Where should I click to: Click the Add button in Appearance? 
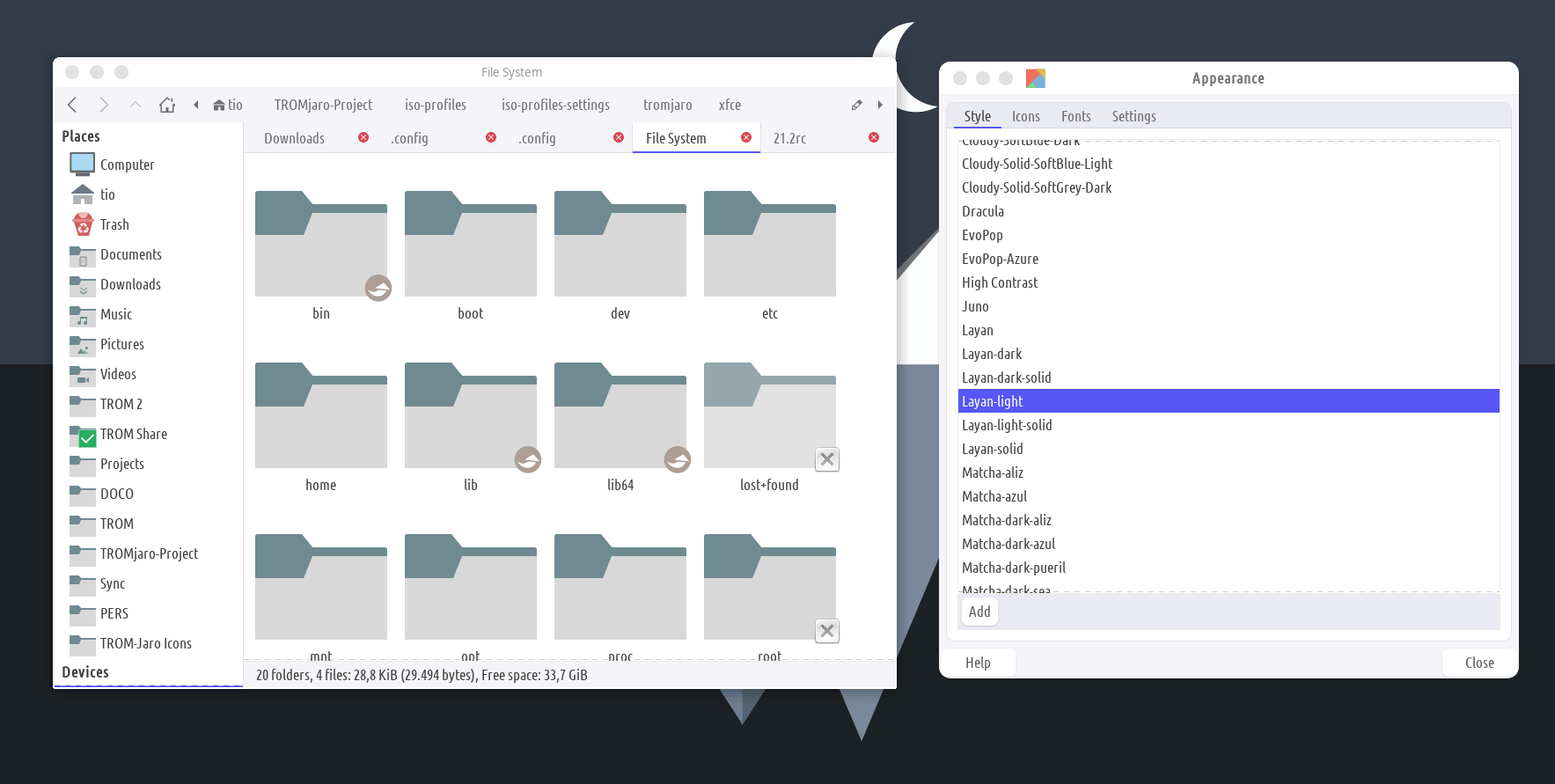[x=979, y=612]
